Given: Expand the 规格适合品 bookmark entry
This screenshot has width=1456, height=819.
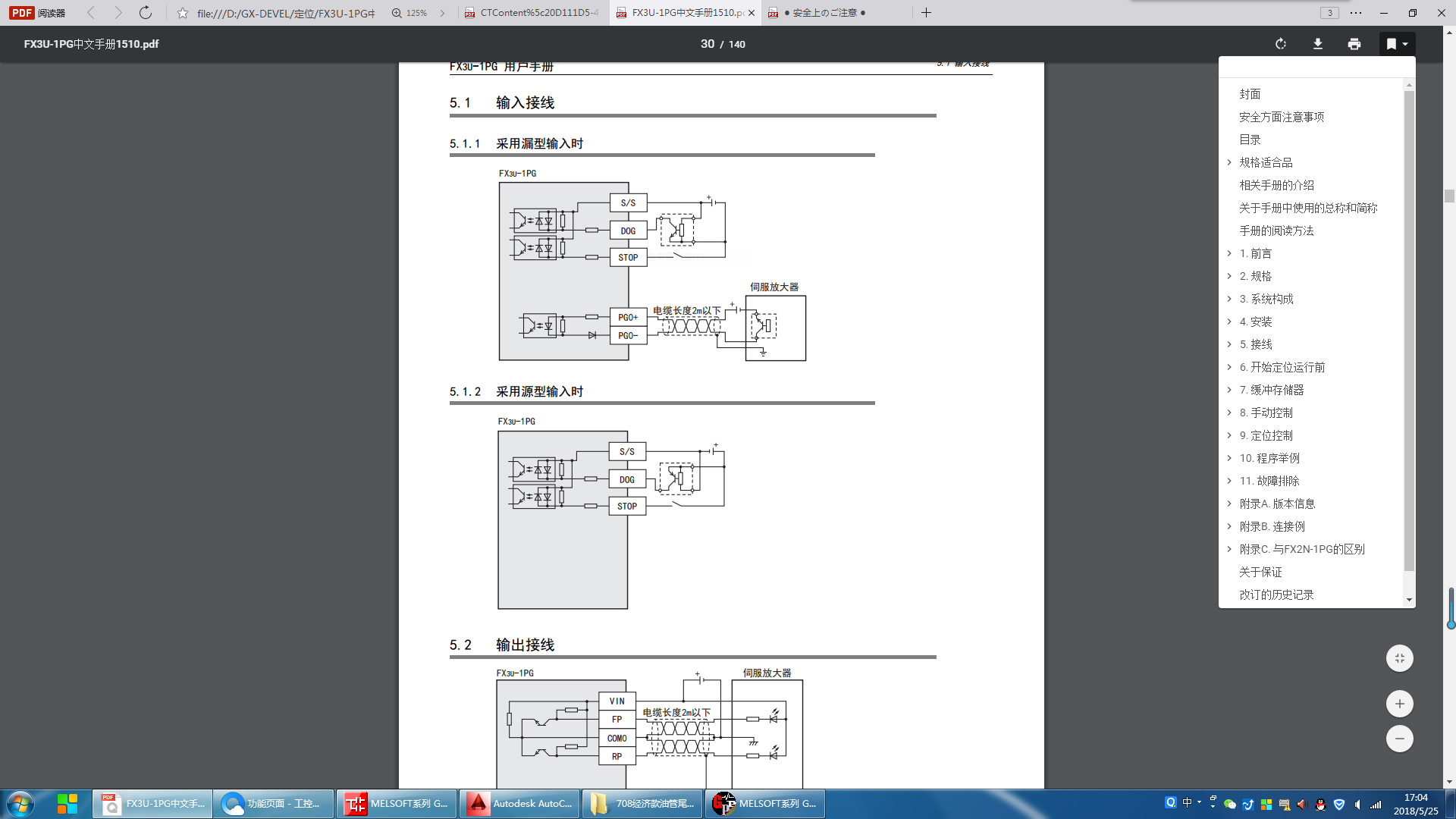Looking at the screenshot, I should [x=1229, y=162].
